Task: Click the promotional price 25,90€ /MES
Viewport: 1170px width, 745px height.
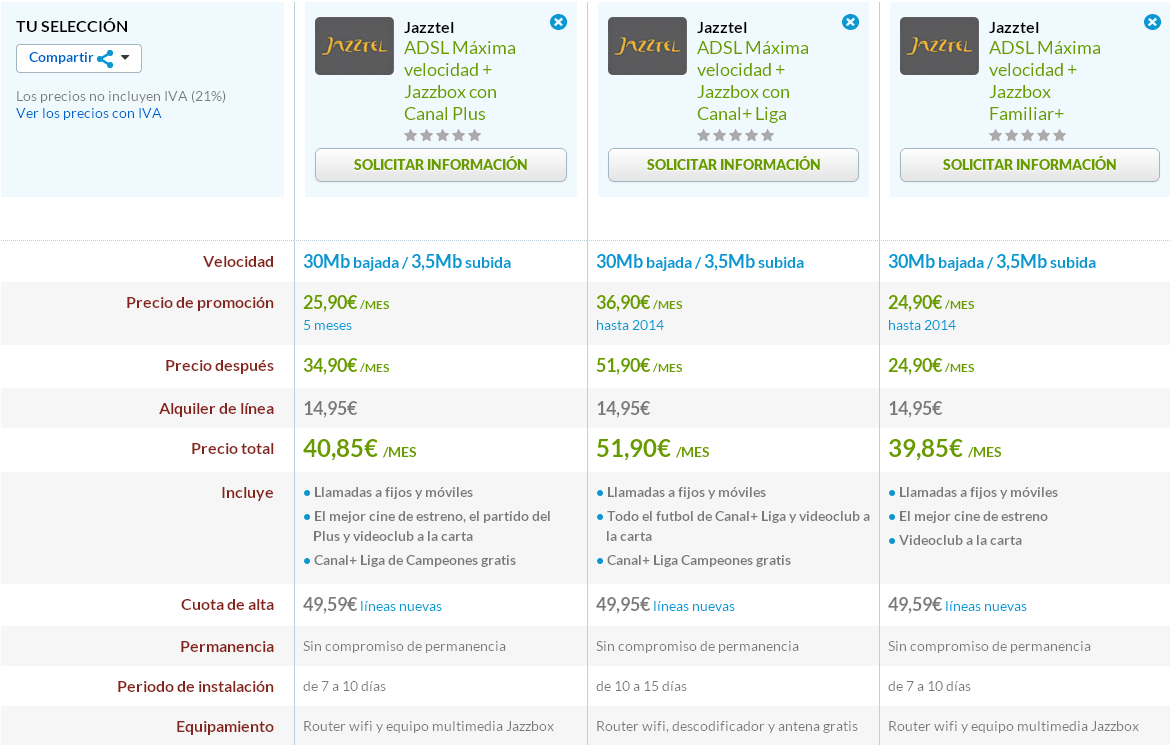Action: 346,303
